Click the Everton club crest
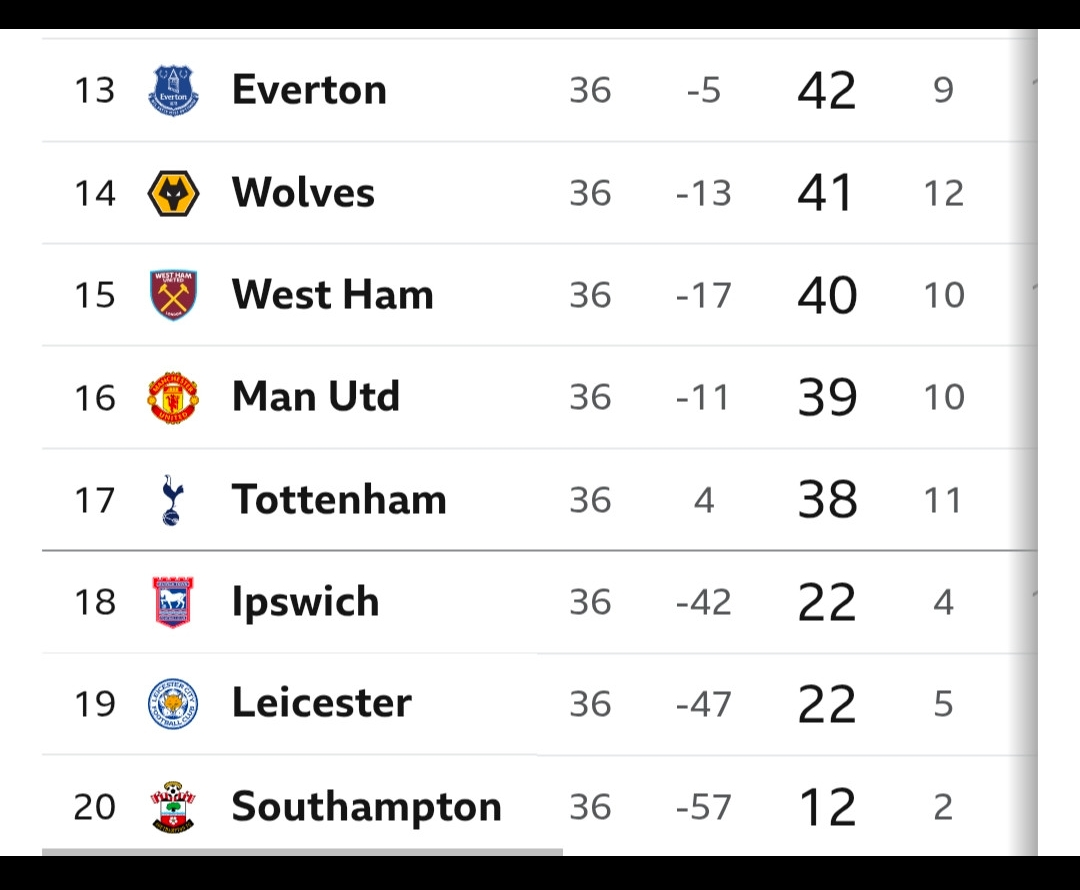Screen dimensions: 1080x890 coord(174,90)
